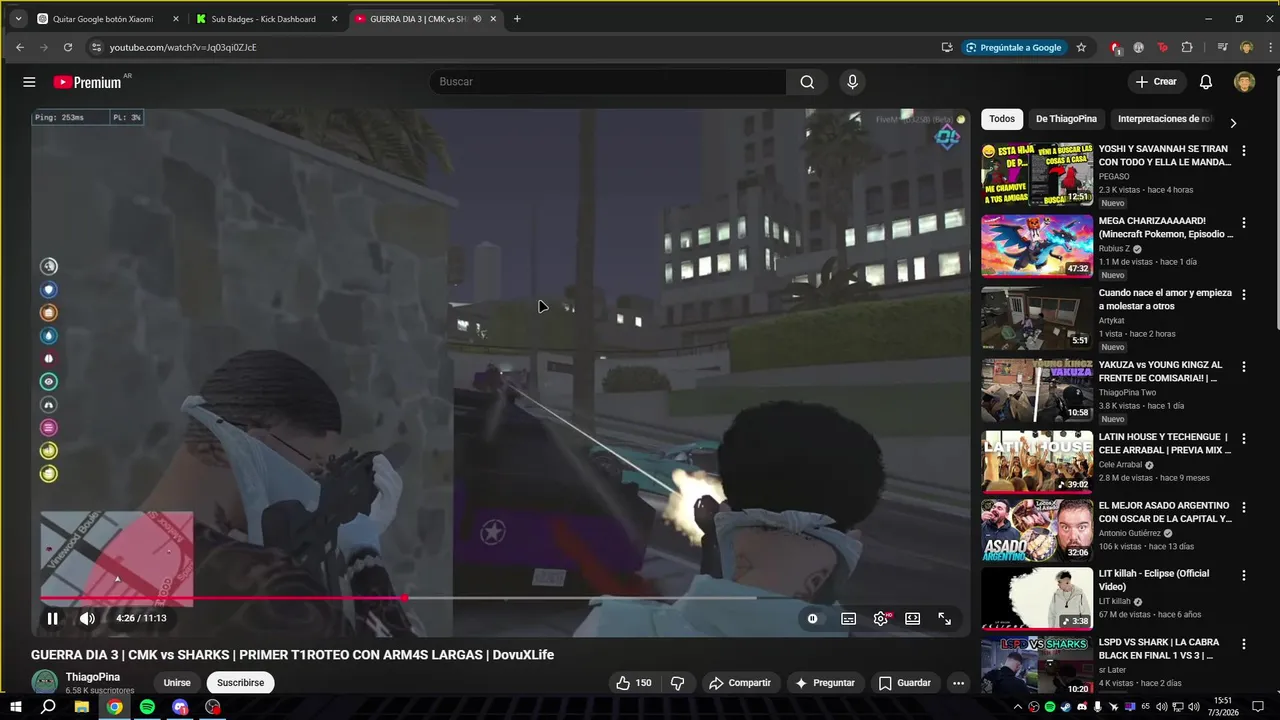The image size is (1280, 720).
Task: Open options for EL MEJOR ASADO ARGENTINO video
Action: 1244,507
